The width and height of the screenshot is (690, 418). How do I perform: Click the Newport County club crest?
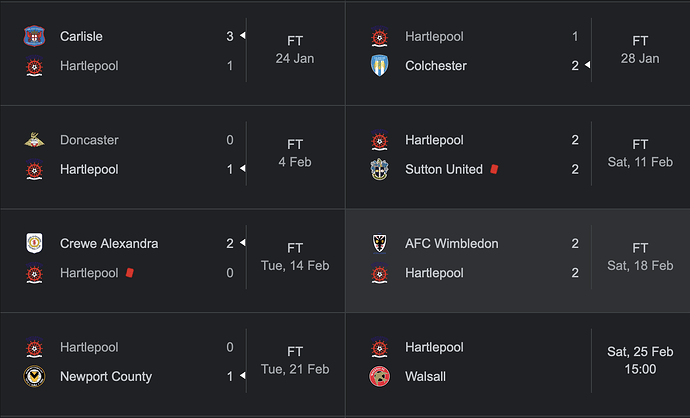click(x=34, y=376)
